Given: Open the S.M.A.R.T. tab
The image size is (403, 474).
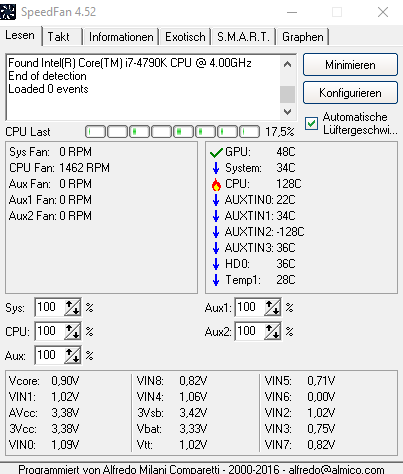Looking at the screenshot, I should tap(243, 37).
